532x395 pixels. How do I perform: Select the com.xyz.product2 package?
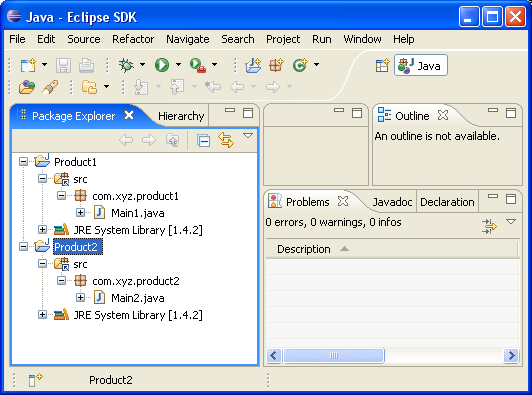click(136, 281)
